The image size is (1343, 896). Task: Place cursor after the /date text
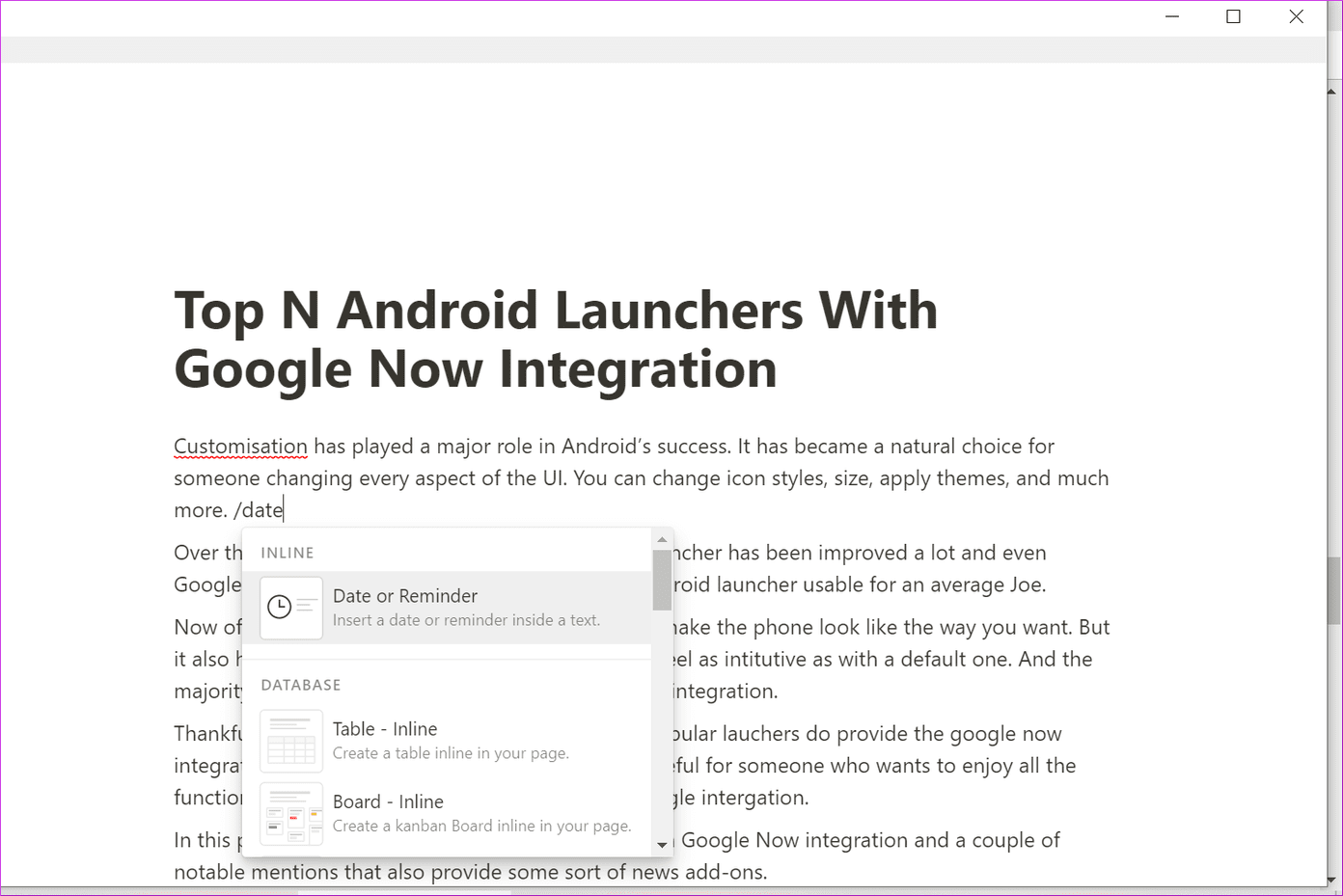pos(284,510)
